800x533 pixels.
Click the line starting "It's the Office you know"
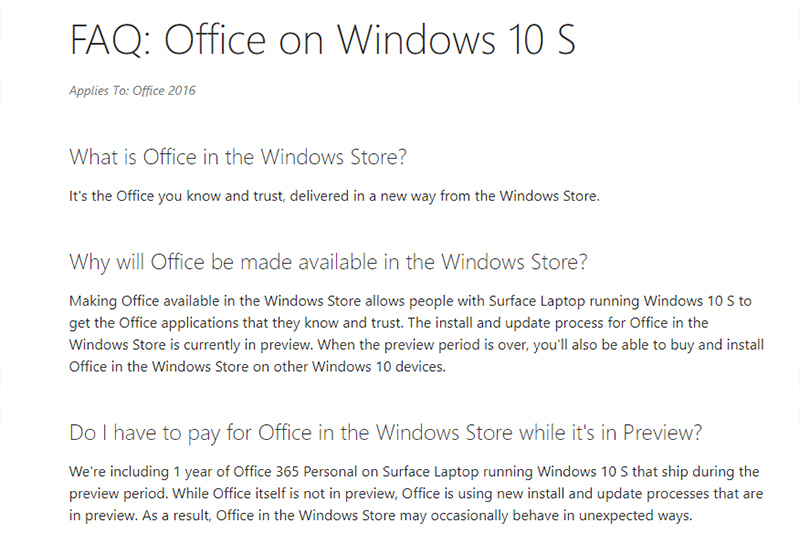(x=334, y=196)
